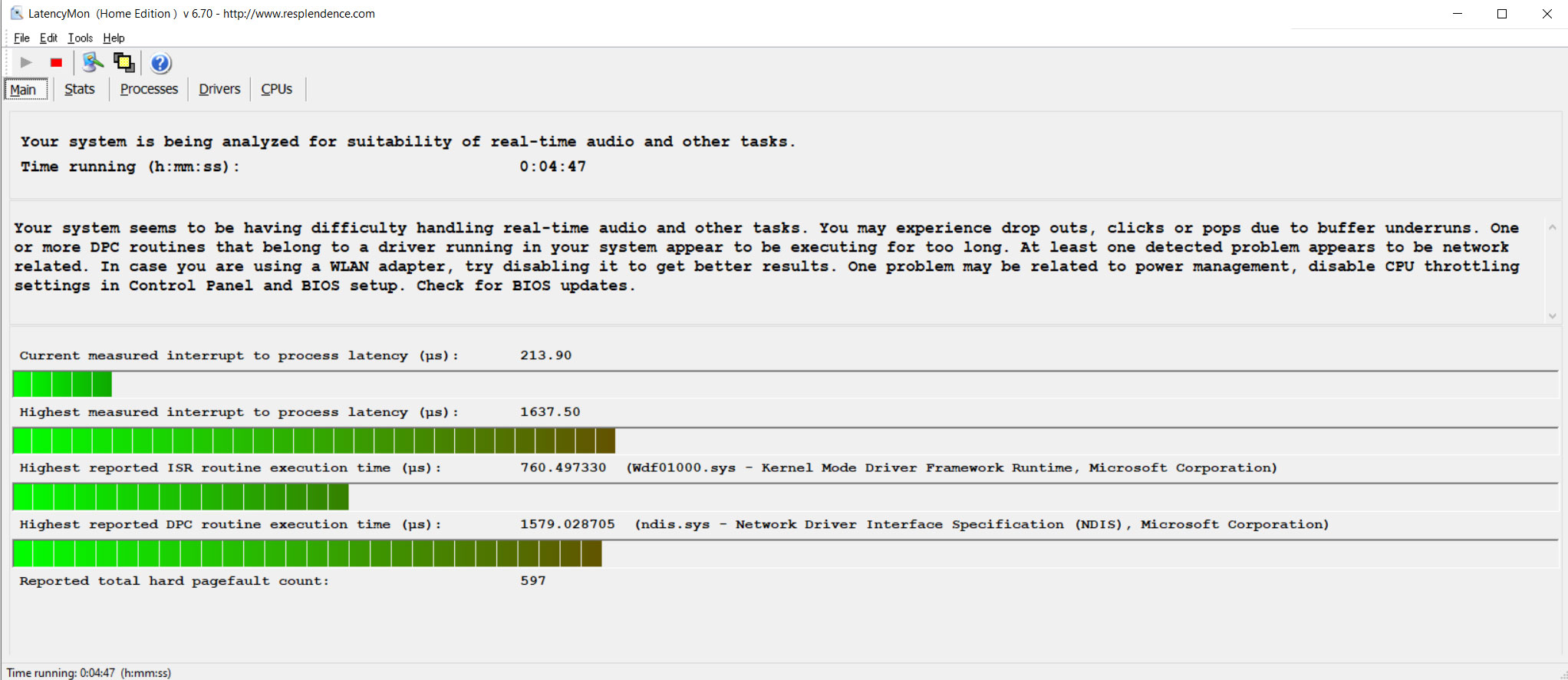Switch to the Main tab
Viewport: 1568px width, 680px height.
26,89
